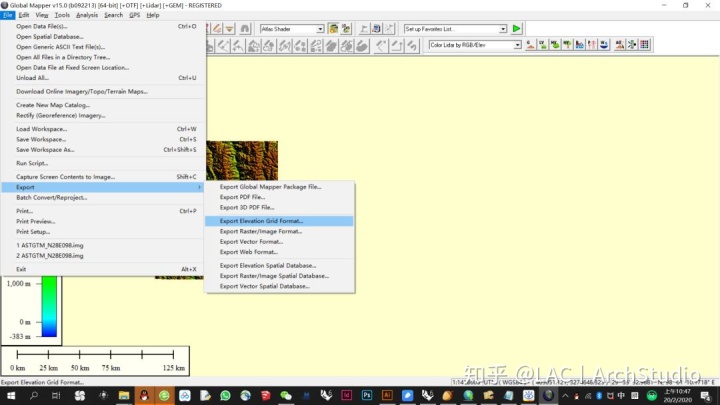Open Batch Convert/Reproject from the File menu
This screenshot has height=405, width=720.
(x=102, y=197)
